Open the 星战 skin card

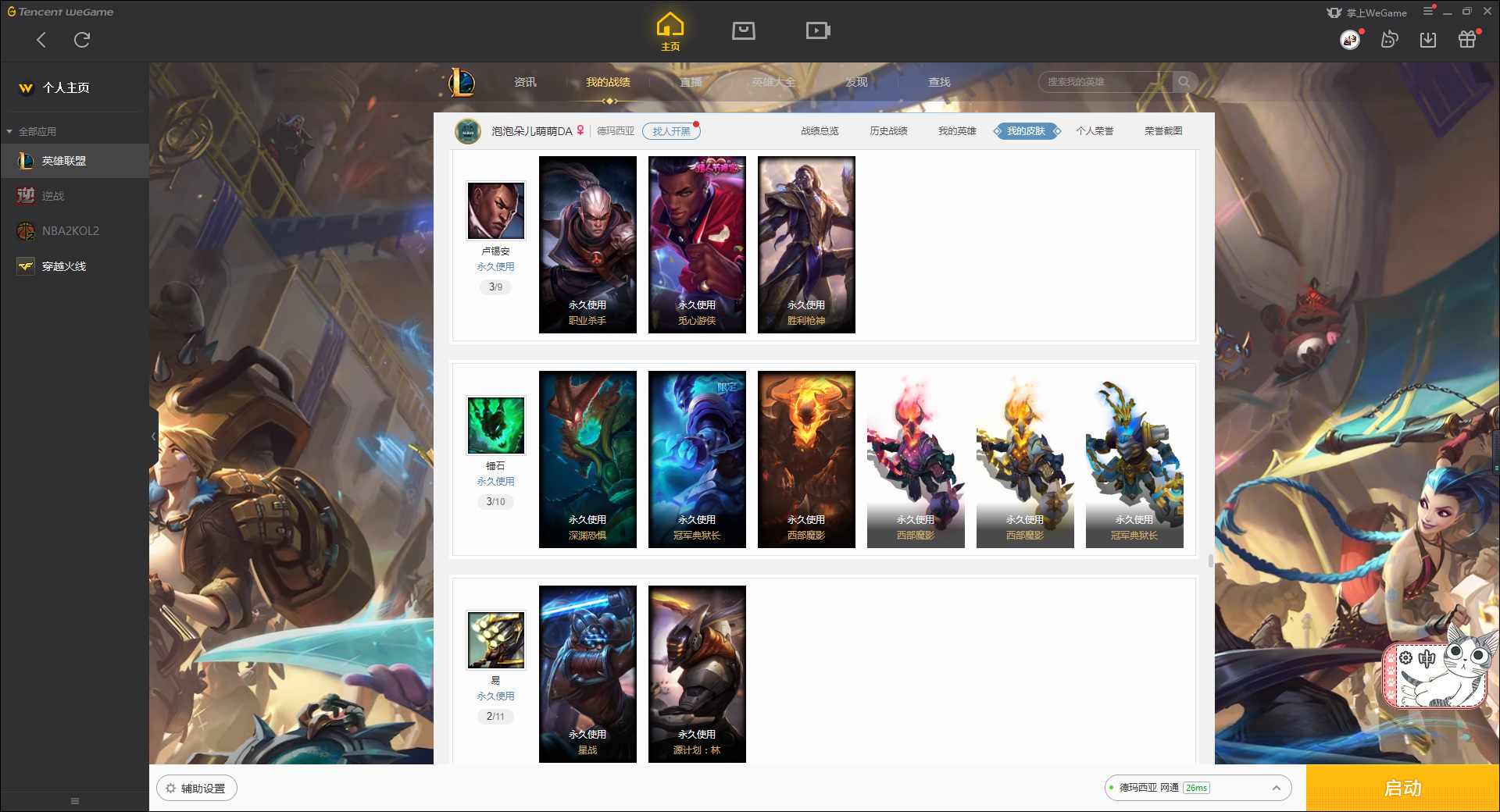[587, 674]
